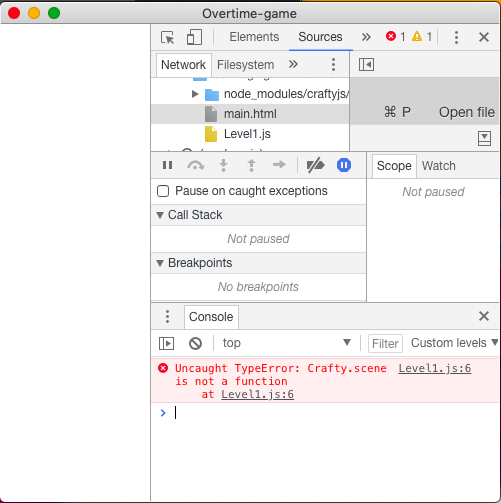
Task: Step into next function call
Action: pyautogui.click(x=223, y=165)
